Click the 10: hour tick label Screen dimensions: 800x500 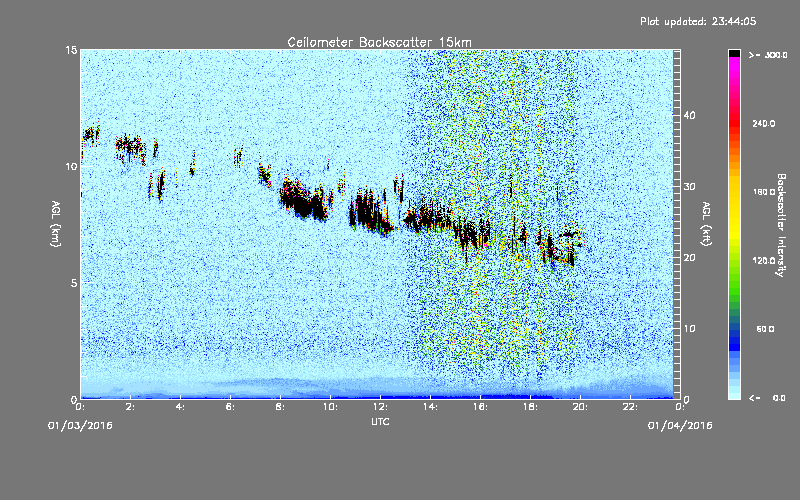331,407
